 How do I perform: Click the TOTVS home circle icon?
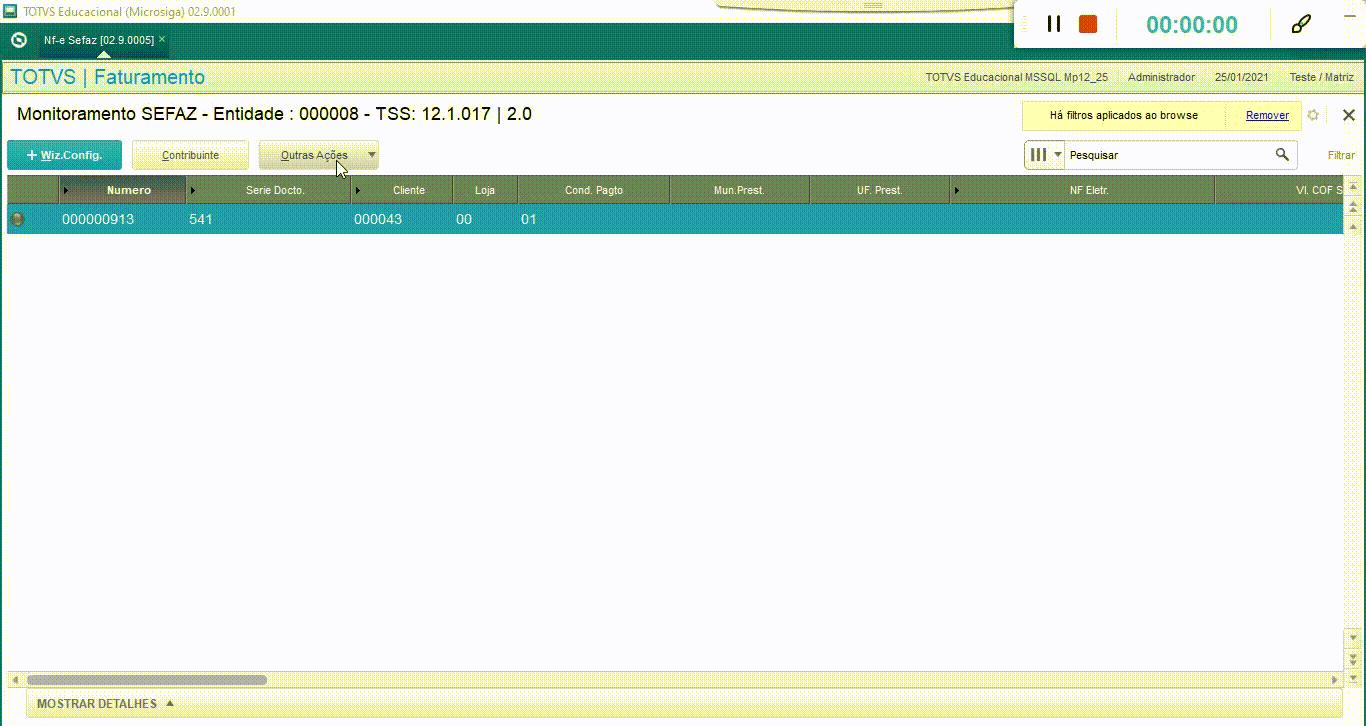(x=18, y=40)
